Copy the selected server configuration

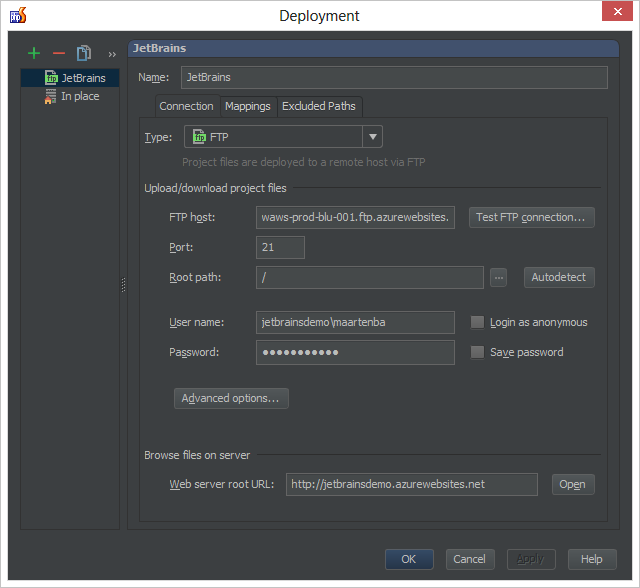coord(84,53)
